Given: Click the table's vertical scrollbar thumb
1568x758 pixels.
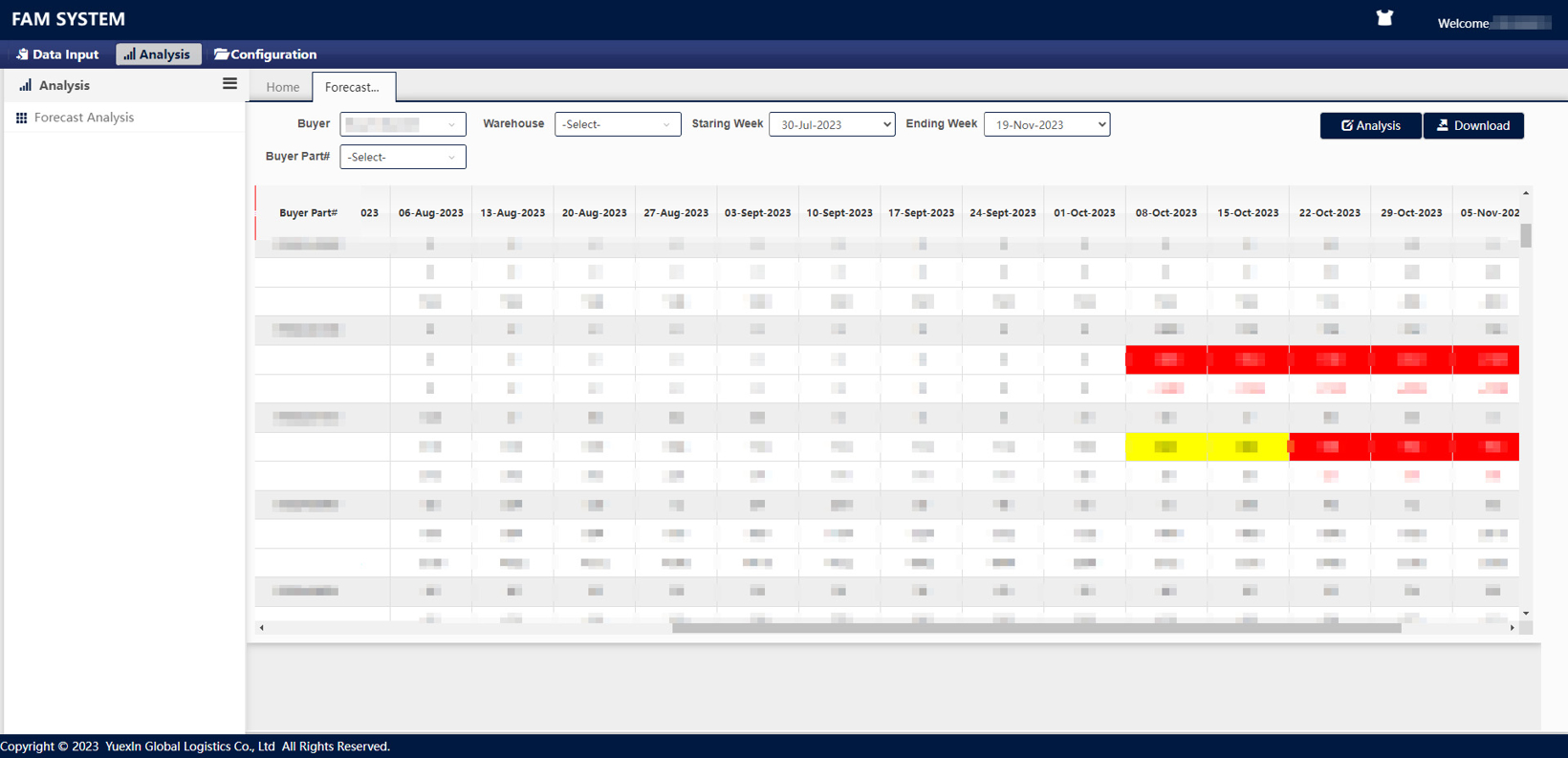Looking at the screenshot, I should click(1526, 235).
